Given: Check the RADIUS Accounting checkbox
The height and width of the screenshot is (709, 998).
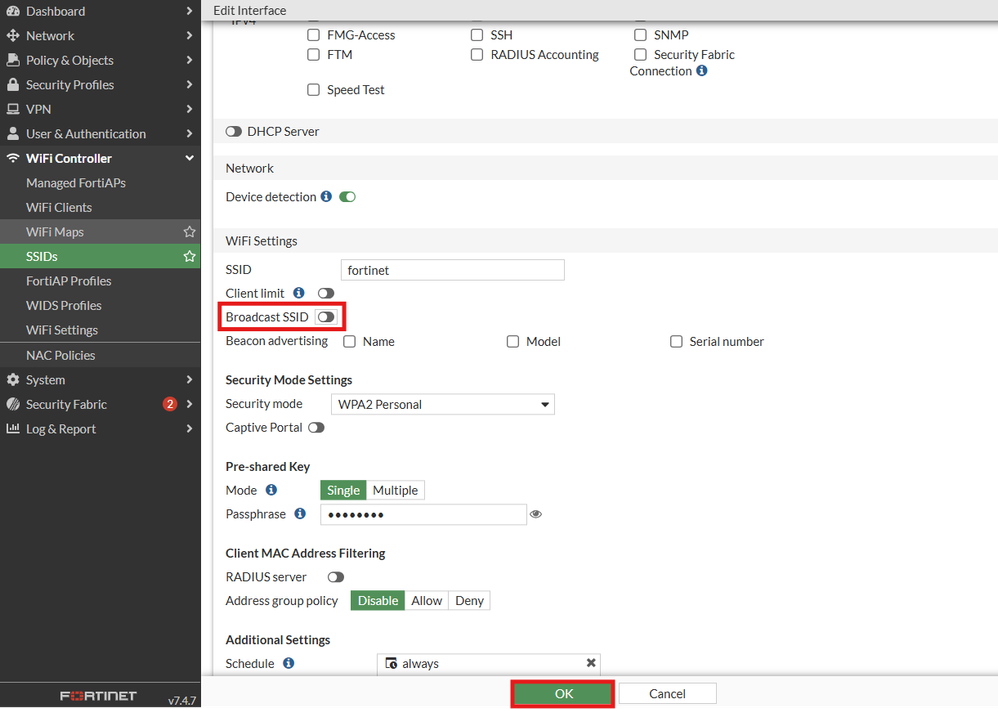Looking at the screenshot, I should pos(477,54).
